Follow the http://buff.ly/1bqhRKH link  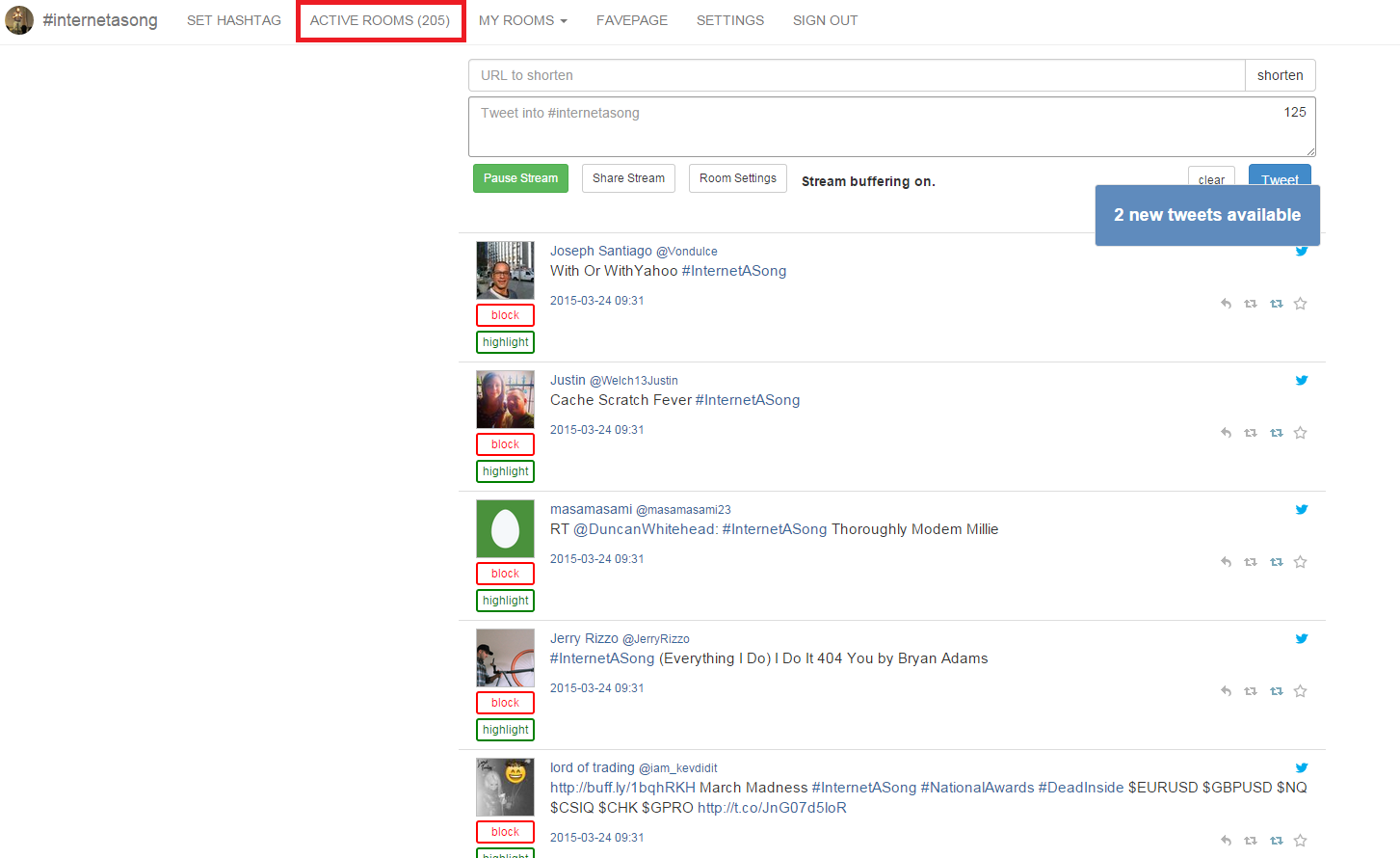(x=622, y=788)
